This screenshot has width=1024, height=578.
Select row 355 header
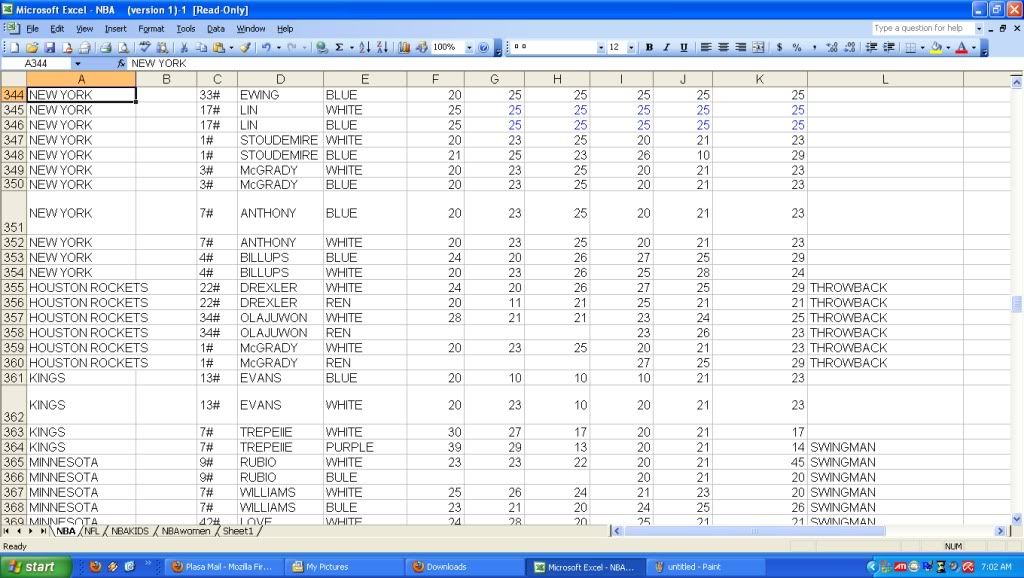coord(13,287)
